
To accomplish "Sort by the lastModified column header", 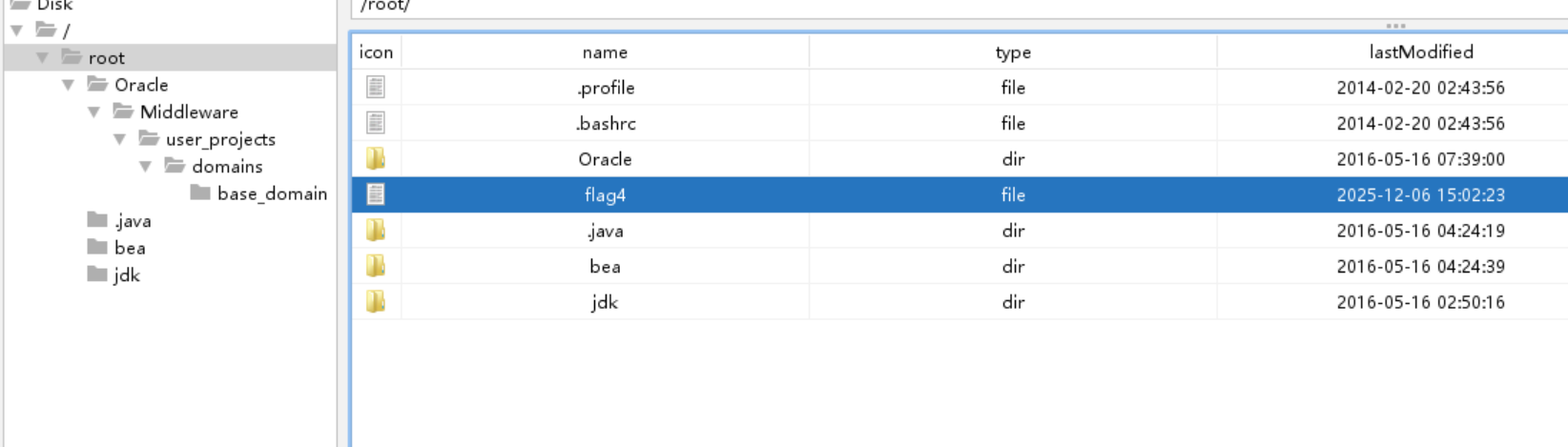I will click(1420, 52).
